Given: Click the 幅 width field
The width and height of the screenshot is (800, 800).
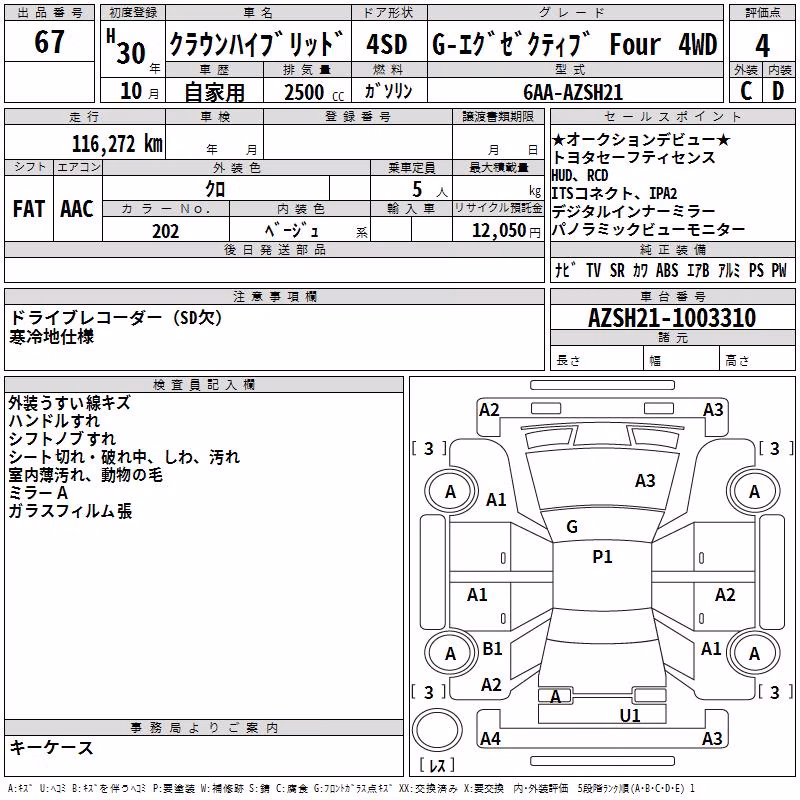Looking at the screenshot, I should click(x=682, y=360).
